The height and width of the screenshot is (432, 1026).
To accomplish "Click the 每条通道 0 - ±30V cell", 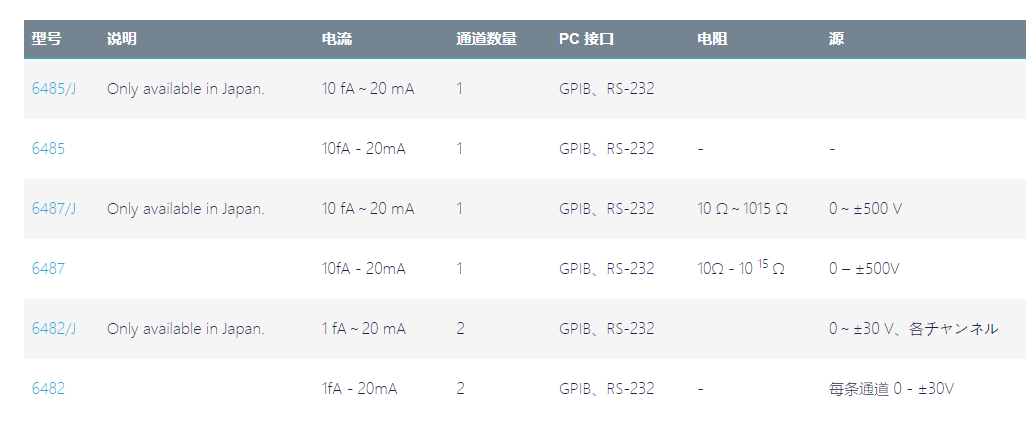I will click(891, 389).
